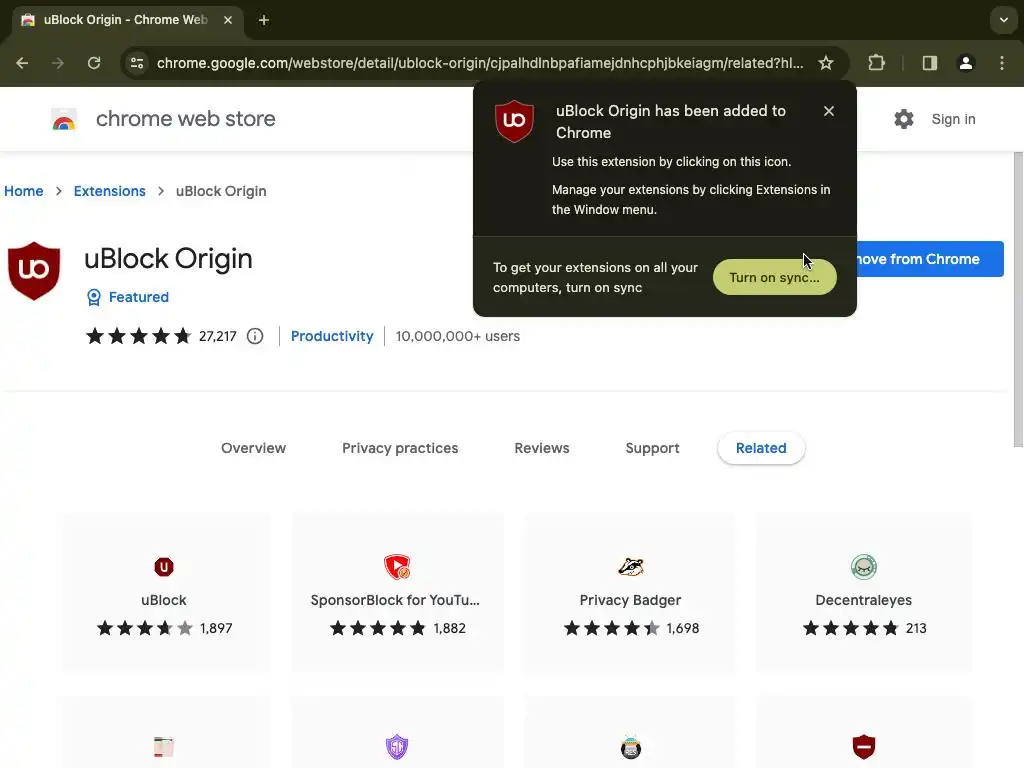The height and width of the screenshot is (768, 1024).
Task: Bookmark this page with the star icon
Action: coord(826,63)
